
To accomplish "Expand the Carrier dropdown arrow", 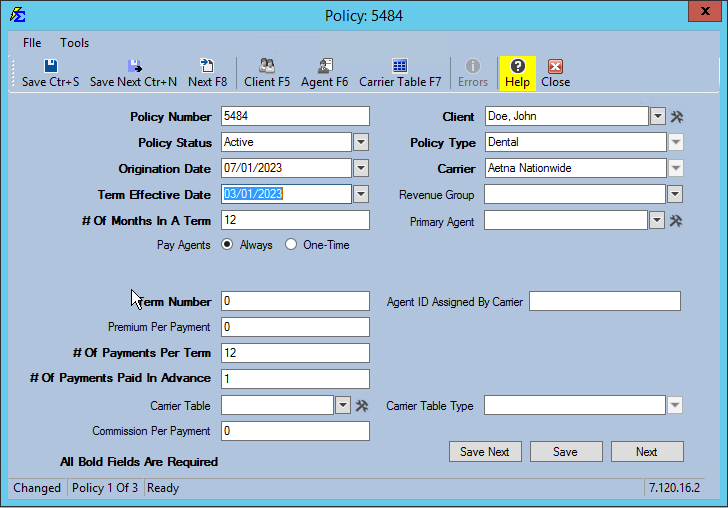I will (676, 168).
